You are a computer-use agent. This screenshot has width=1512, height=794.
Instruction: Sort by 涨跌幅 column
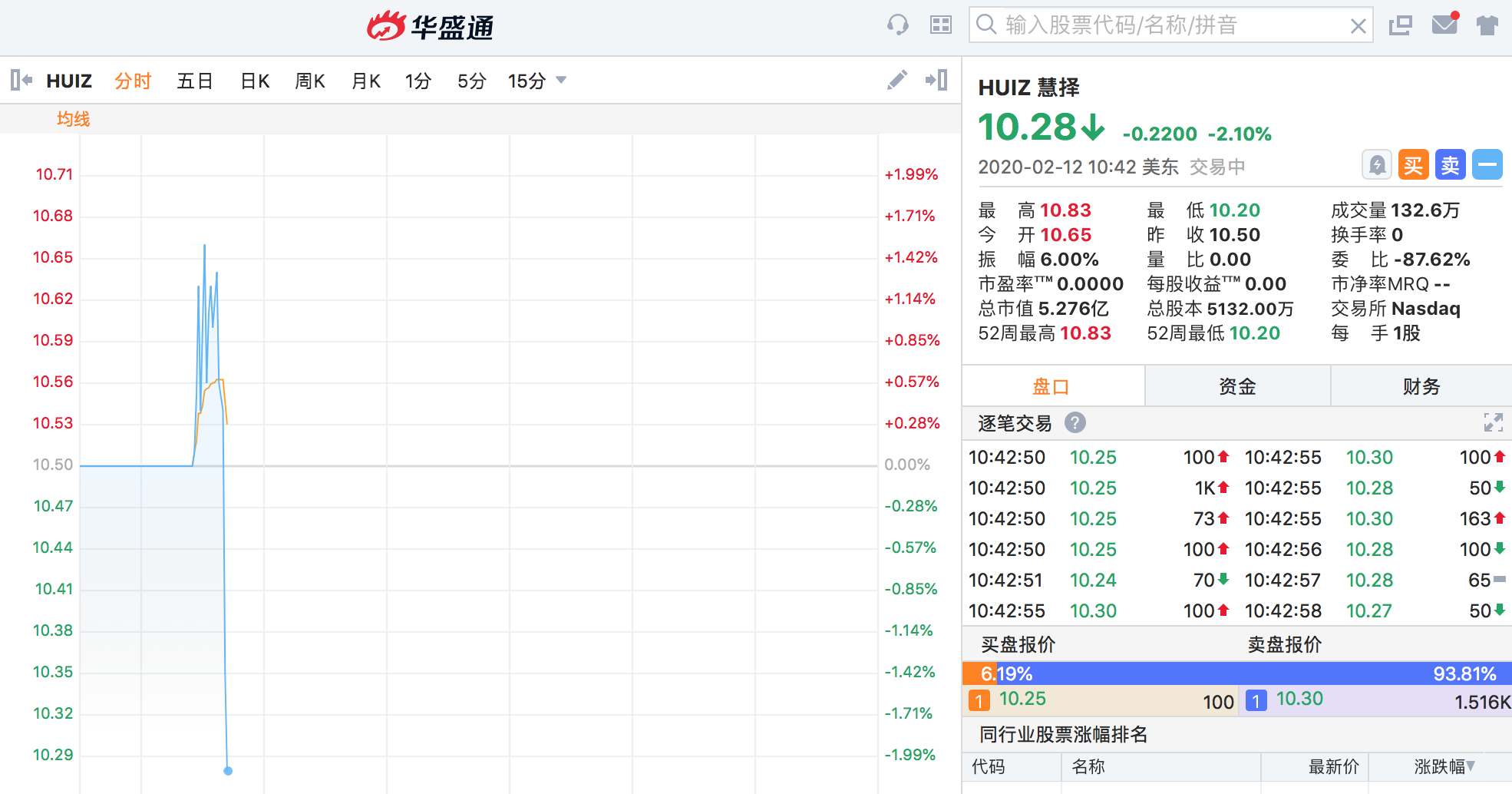click(1444, 766)
